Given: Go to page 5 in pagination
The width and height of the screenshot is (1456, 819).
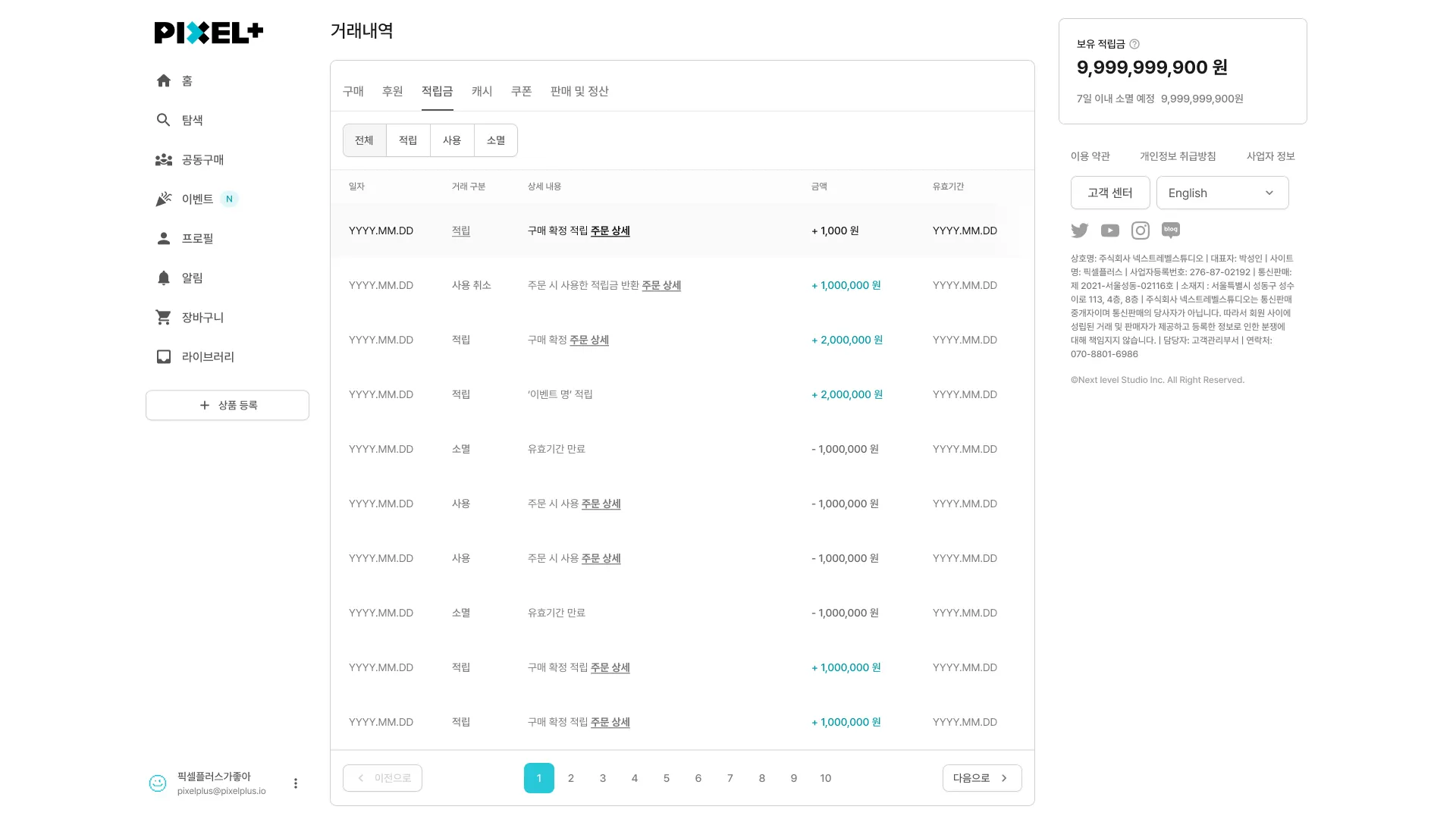Looking at the screenshot, I should [666, 778].
